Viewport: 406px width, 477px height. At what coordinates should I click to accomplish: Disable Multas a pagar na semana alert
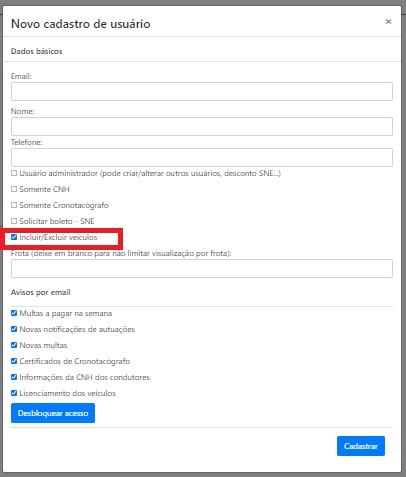14,313
